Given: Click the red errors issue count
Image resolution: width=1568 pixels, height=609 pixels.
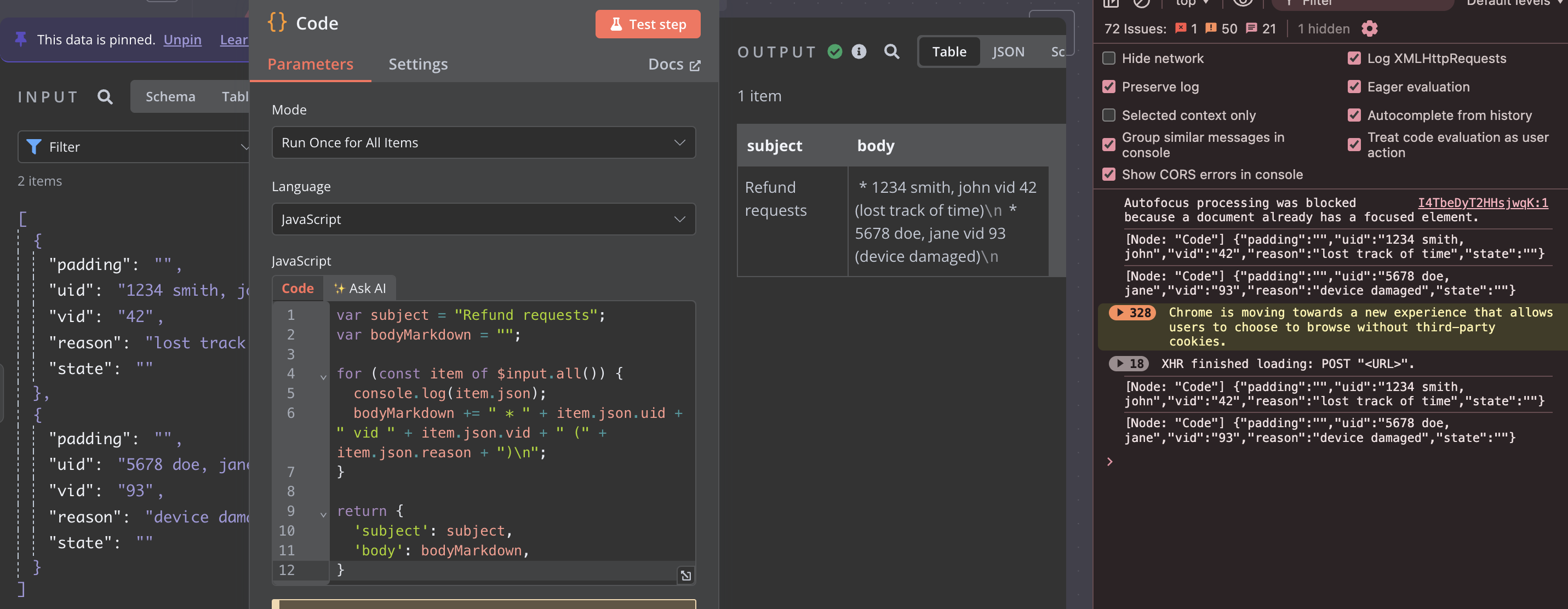Looking at the screenshot, I should coord(1186,28).
